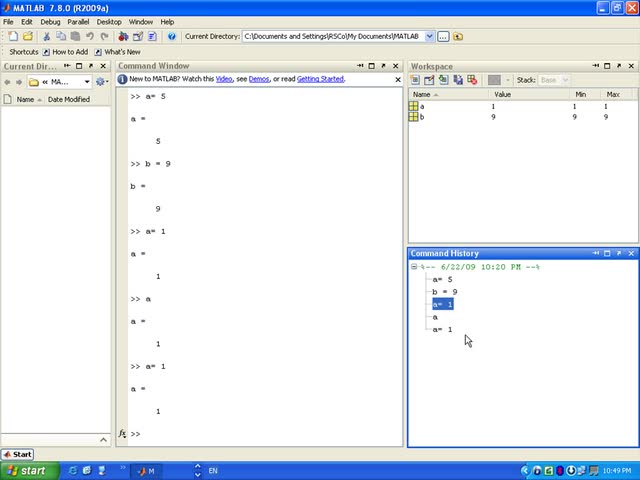Viewport: 640px width, 480px height.
Task: Open the MA... folder dropdown in Current Directory
Action: (x=87, y=82)
